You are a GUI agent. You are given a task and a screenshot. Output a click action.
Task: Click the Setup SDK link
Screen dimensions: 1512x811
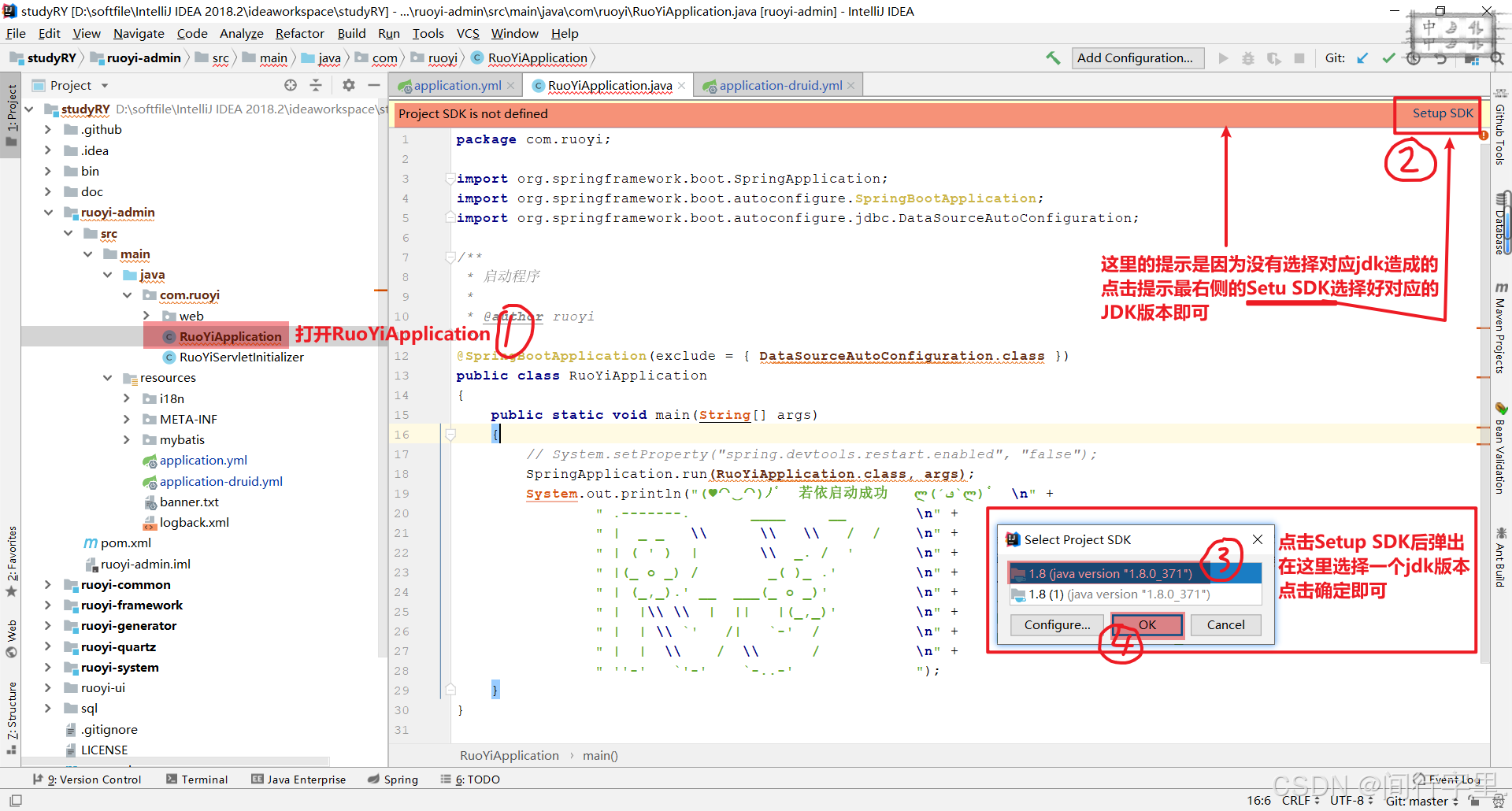[x=1443, y=113]
